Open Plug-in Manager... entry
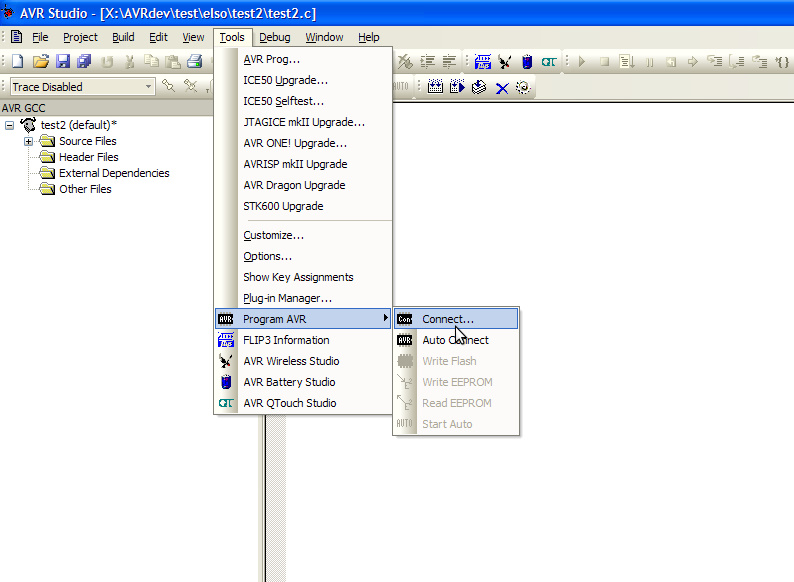794x582 pixels. click(x=303, y=298)
